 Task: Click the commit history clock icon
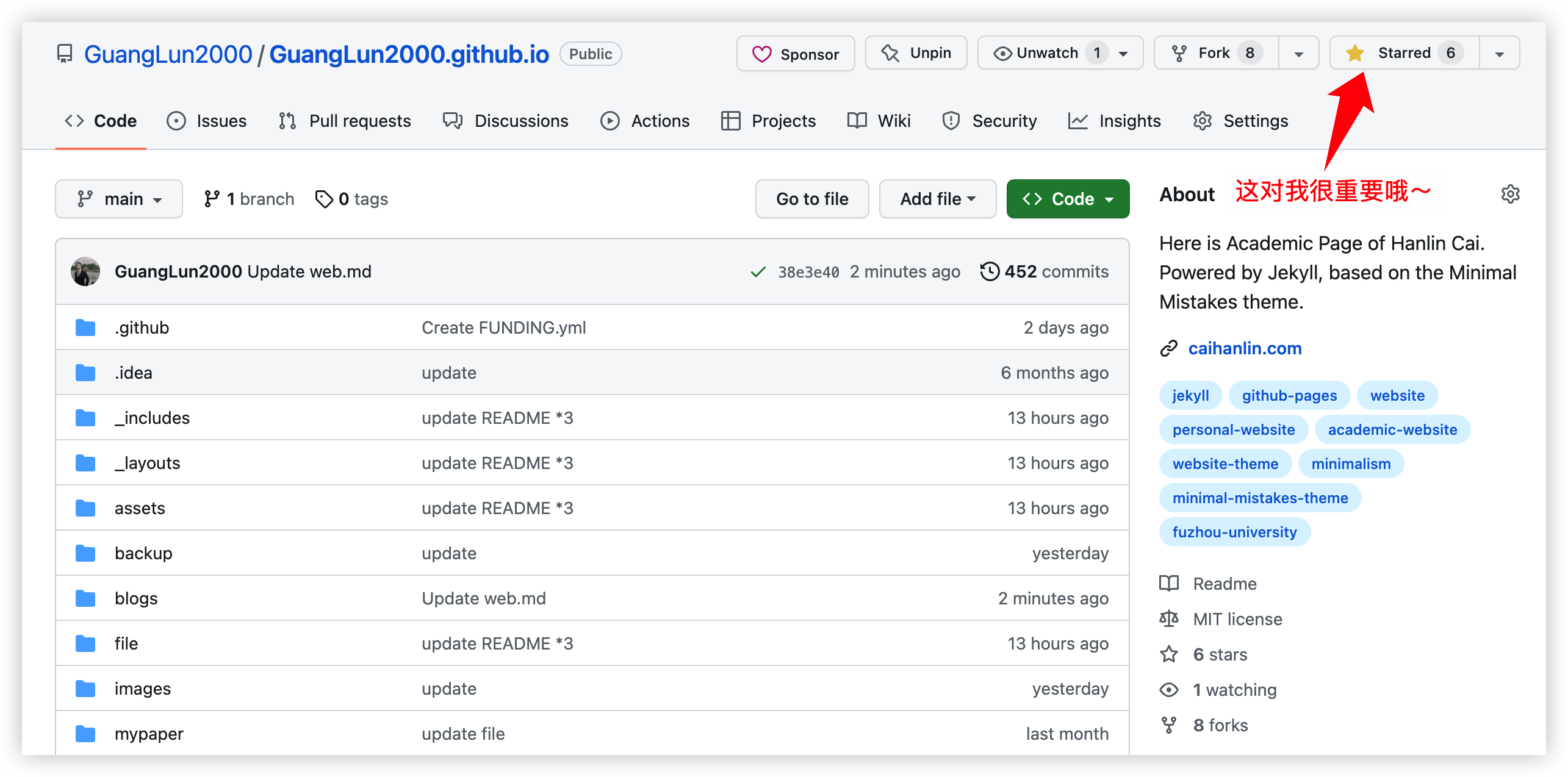(990, 271)
